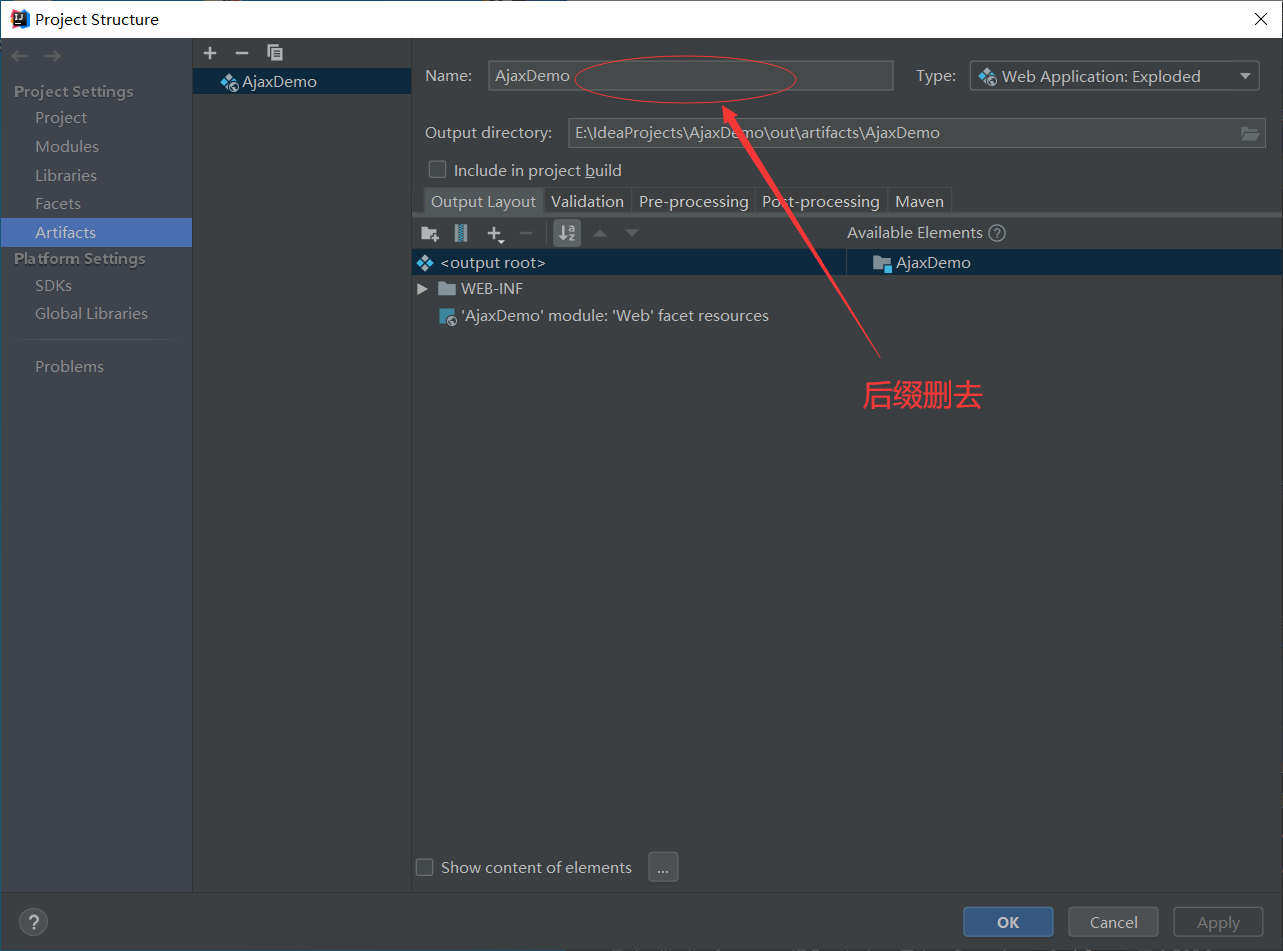Open Problems section
The height and width of the screenshot is (951, 1283).
tap(69, 366)
